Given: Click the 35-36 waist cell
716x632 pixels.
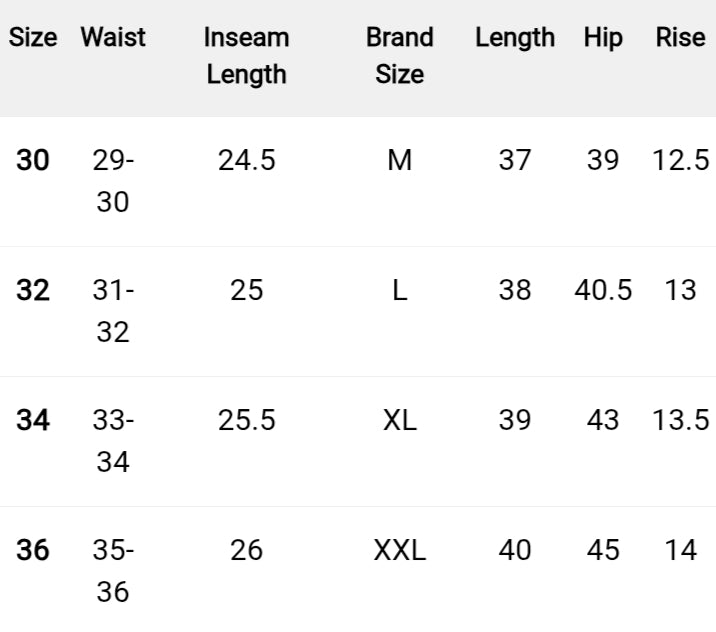Looking at the screenshot, I should pos(113,571).
